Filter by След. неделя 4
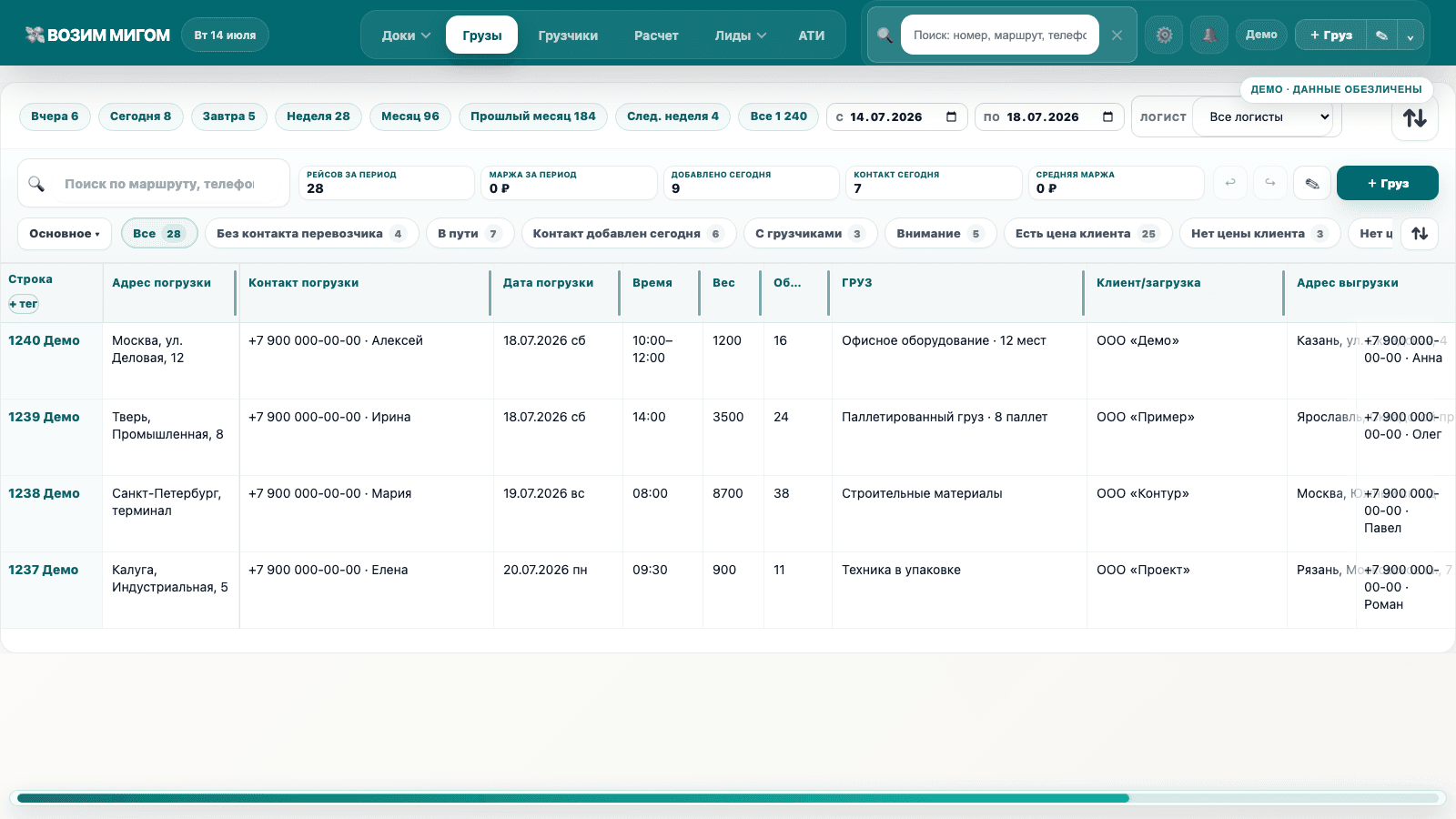Image resolution: width=1456 pixels, height=819 pixels. coord(673,116)
